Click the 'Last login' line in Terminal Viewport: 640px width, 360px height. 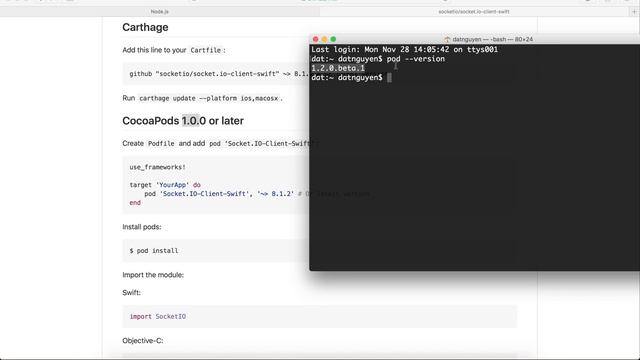point(404,49)
